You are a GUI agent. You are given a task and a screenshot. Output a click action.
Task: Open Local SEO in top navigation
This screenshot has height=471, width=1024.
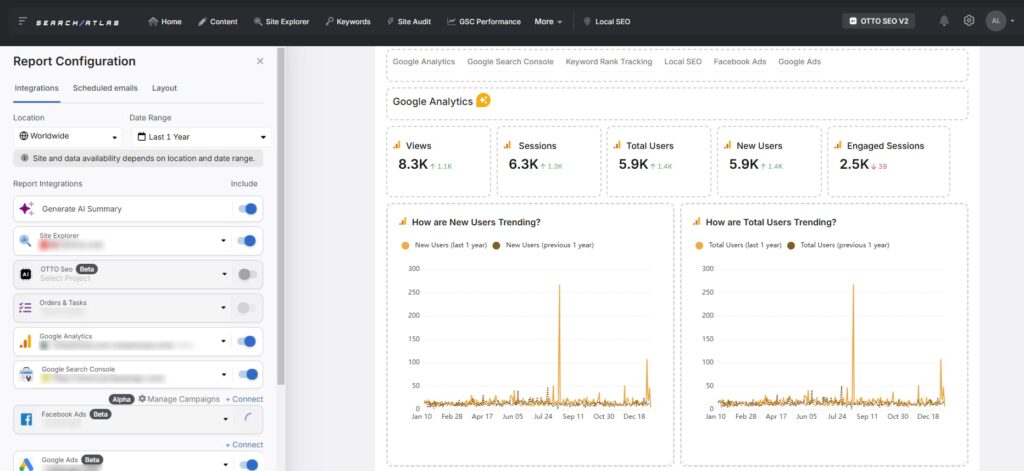click(x=607, y=22)
